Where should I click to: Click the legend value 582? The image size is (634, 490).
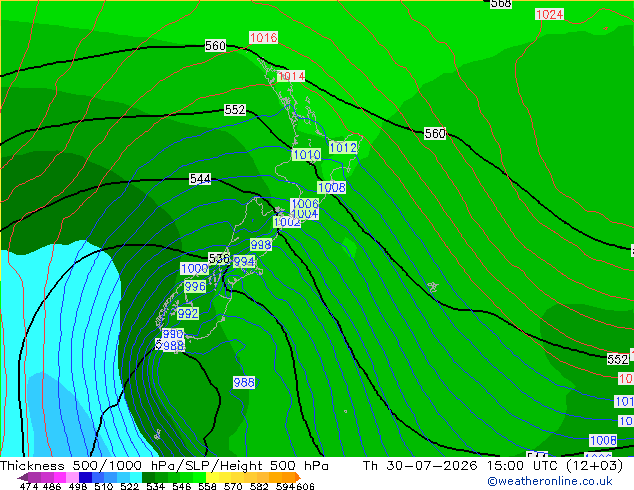point(259,486)
